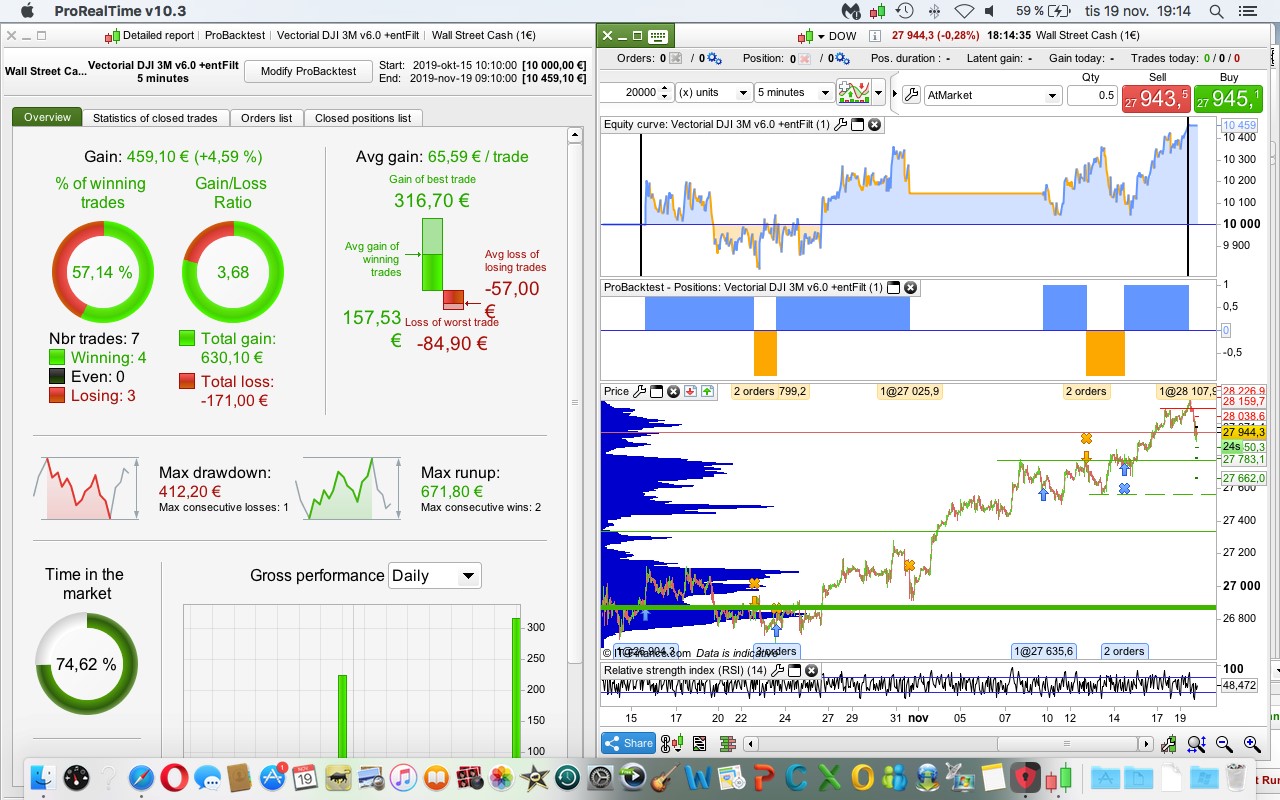This screenshot has height=800, width=1280.
Task: Click the instrument info icon beside DOW
Action: click(874, 36)
